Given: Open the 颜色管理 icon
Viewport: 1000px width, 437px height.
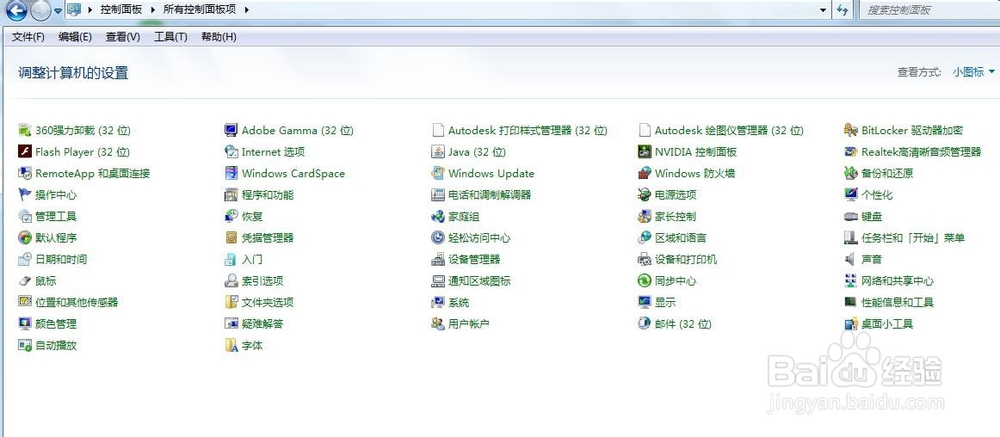Looking at the screenshot, I should point(25,323).
